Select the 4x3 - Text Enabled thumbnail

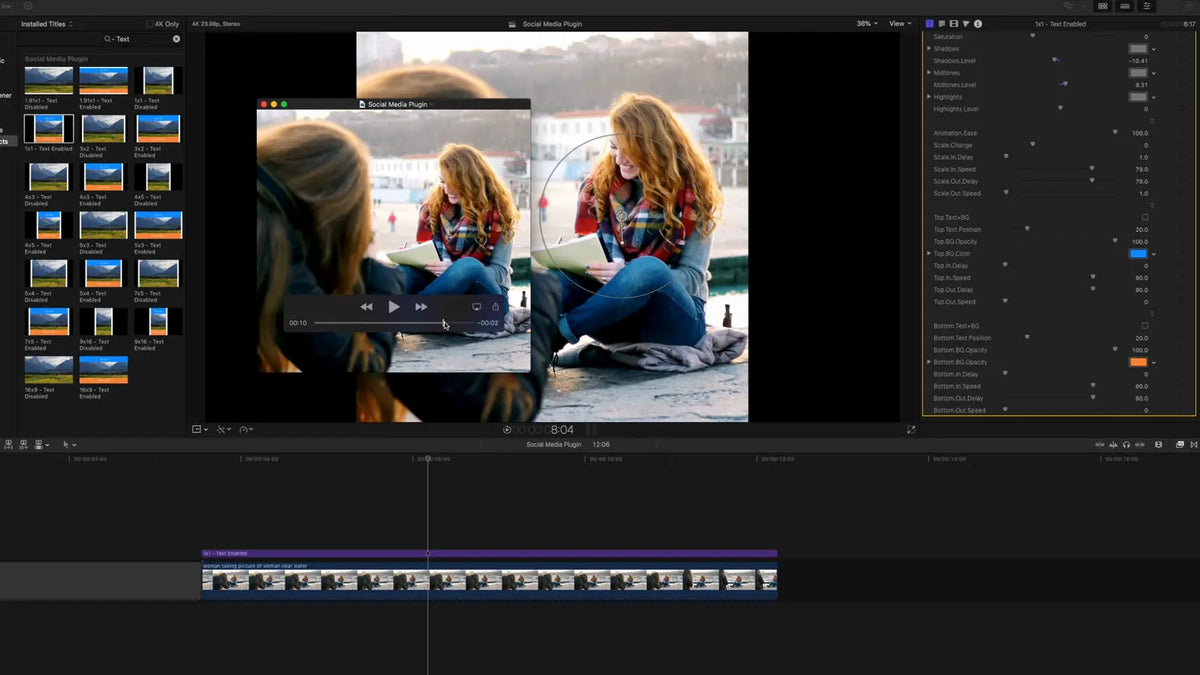103,177
